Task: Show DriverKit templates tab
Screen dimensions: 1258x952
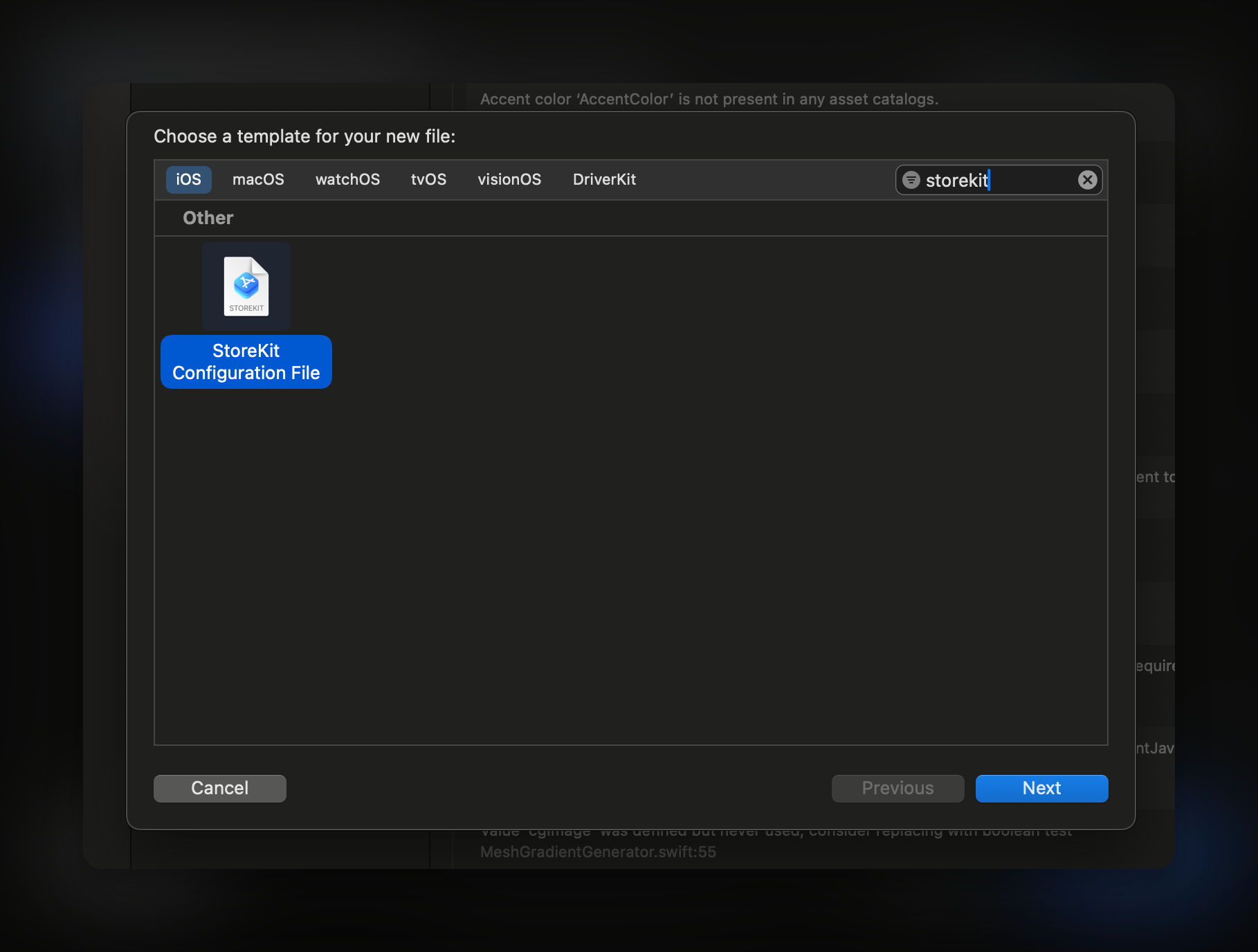Action: click(604, 180)
